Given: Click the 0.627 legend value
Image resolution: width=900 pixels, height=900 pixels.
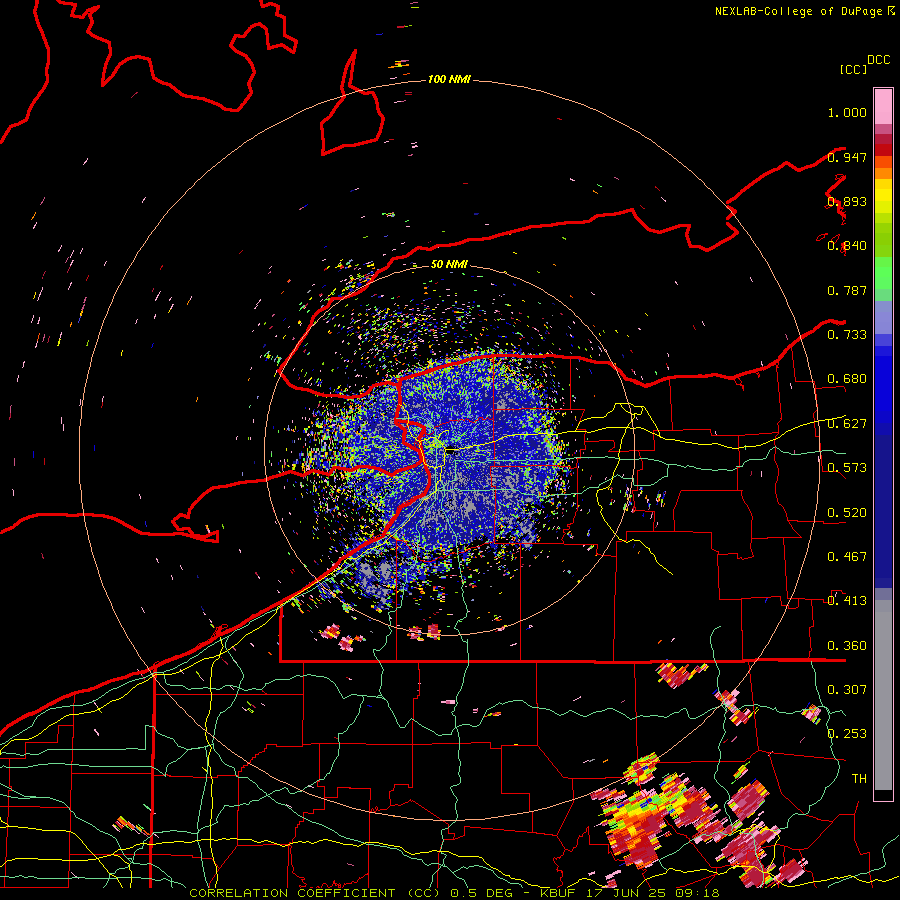Looking at the screenshot, I should [847, 424].
